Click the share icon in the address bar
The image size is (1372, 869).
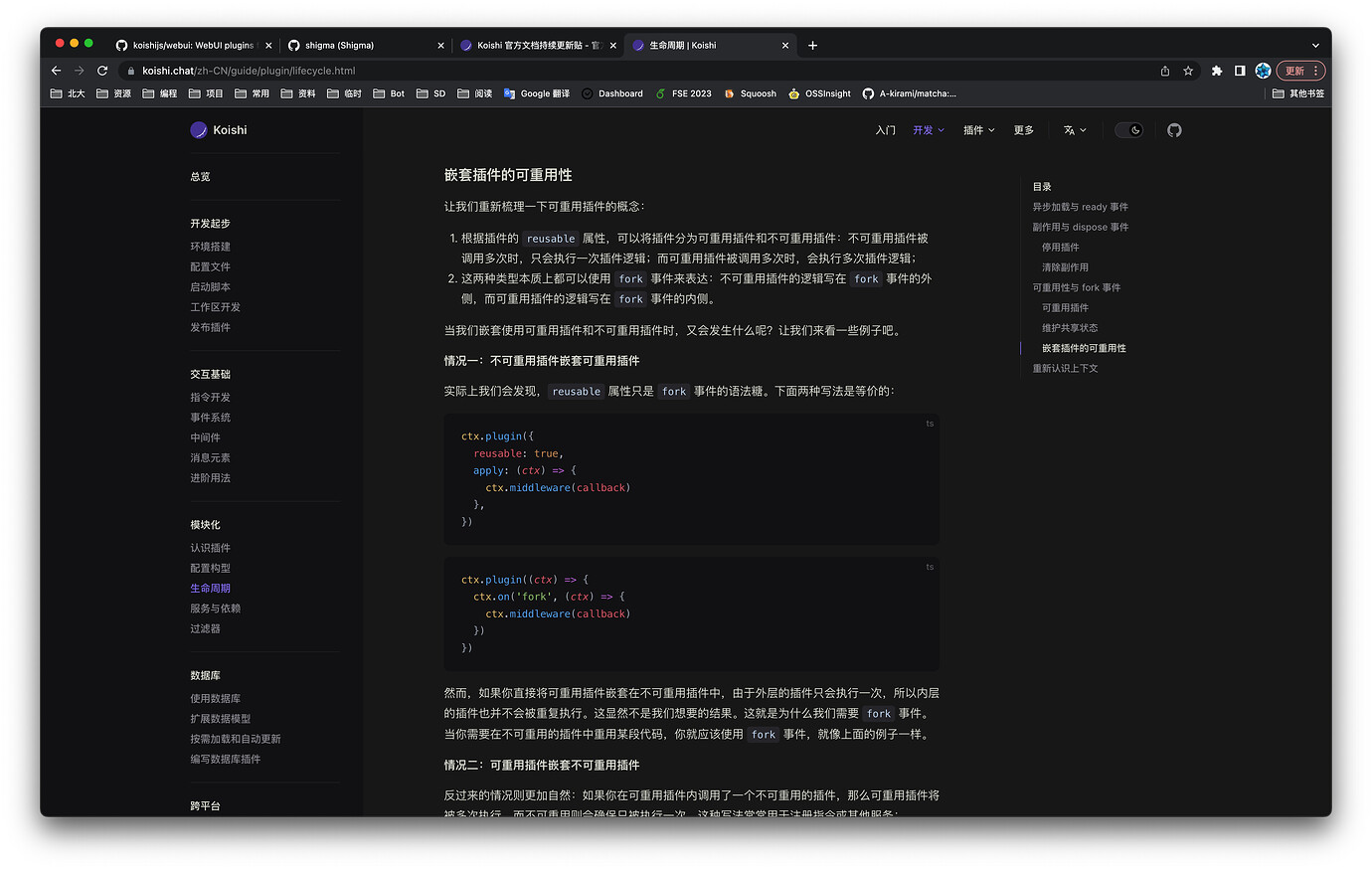pyautogui.click(x=1164, y=71)
